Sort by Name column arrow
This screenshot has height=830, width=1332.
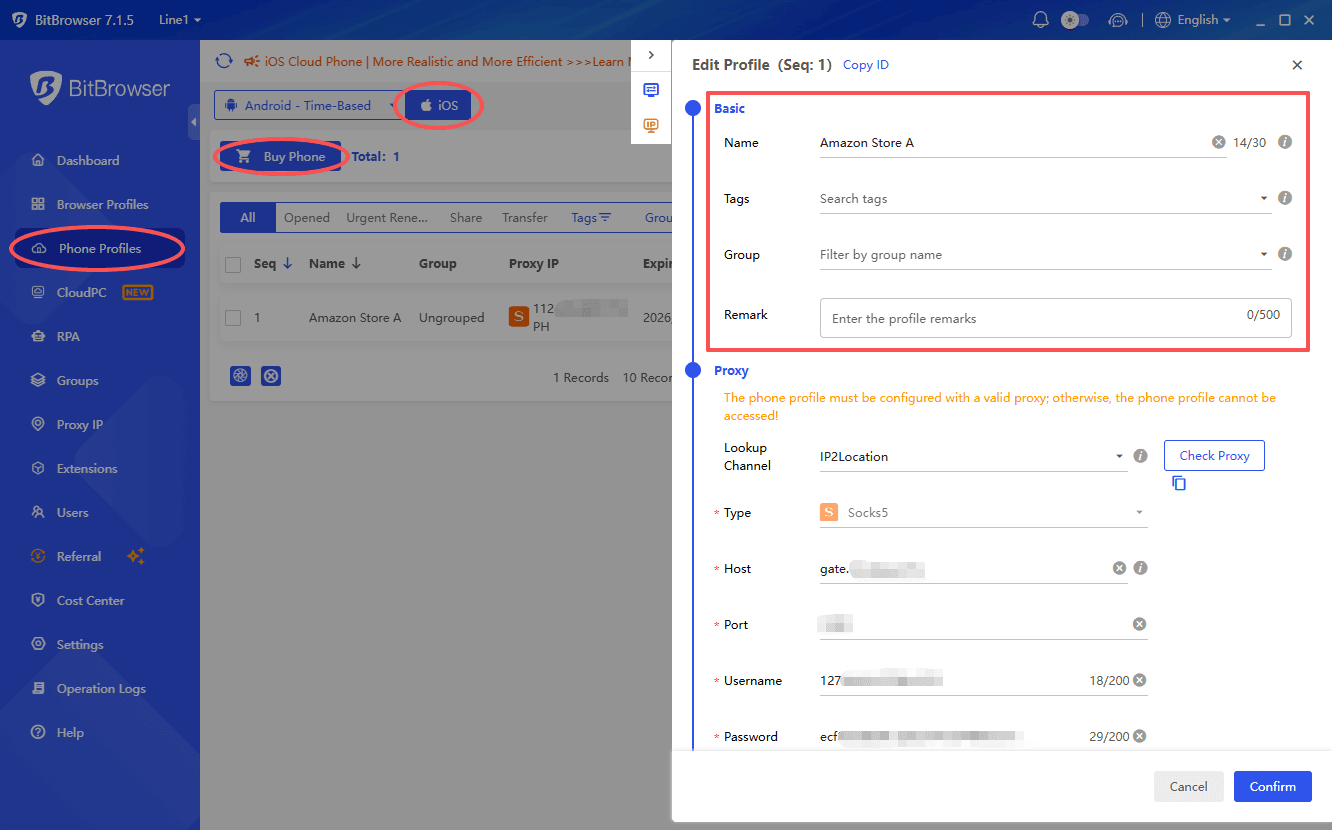[356, 264]
